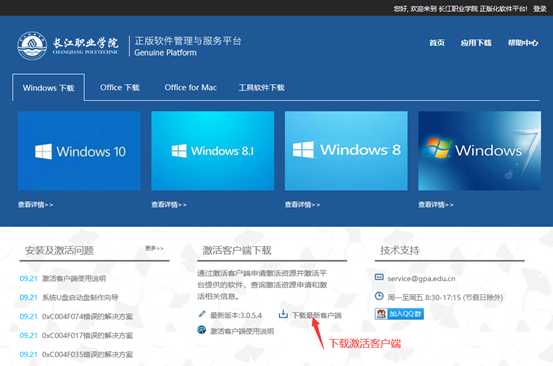Click the email envelope icon beside service@gpa.edu.cn
This screenshot has width=553, height=366.
[x=379, y=277]
